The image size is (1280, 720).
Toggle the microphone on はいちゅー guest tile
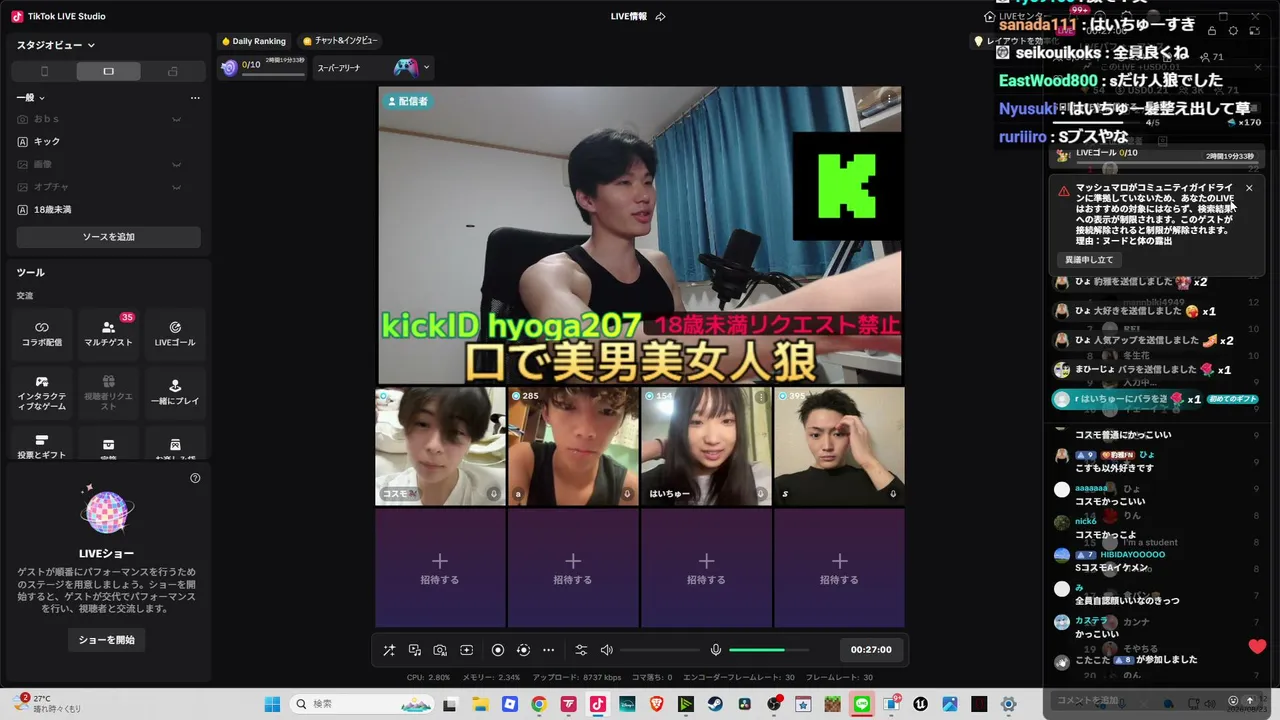coord(760,494)
